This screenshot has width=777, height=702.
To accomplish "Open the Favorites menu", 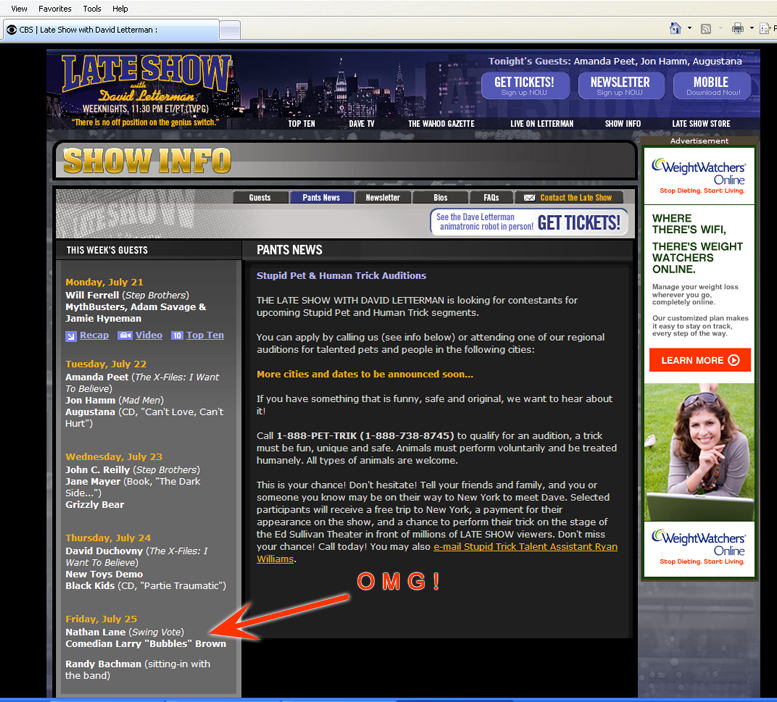I will tap(55, 8).
